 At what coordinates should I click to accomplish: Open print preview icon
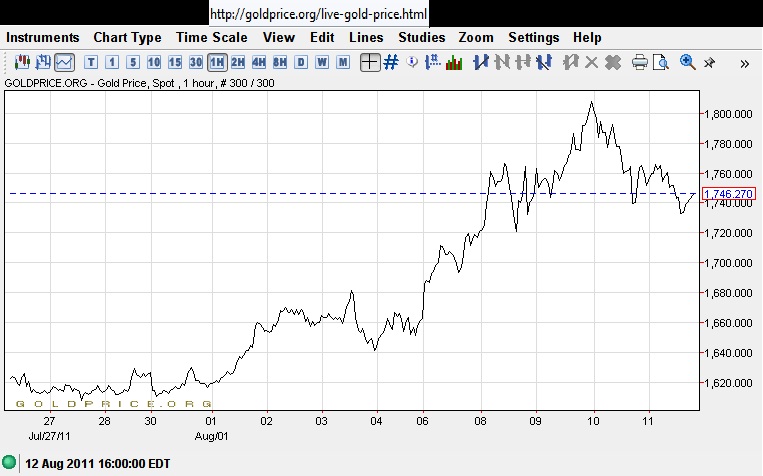[x=662, y=62]
